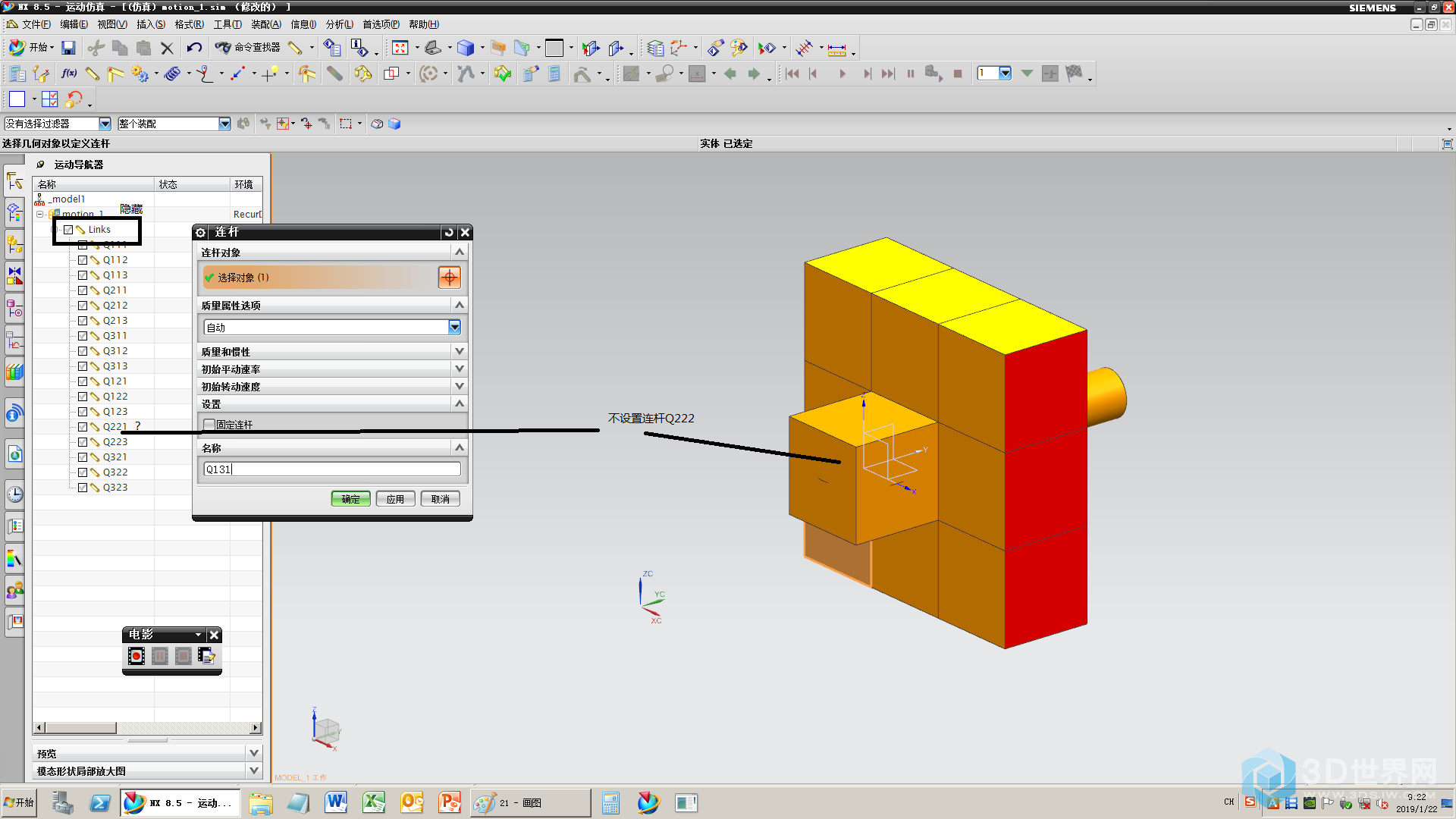The height and width of the screenshot is (819, 1456).
Task: Toggle the Q323 link checkbox
Action: (x=83, y=488)
